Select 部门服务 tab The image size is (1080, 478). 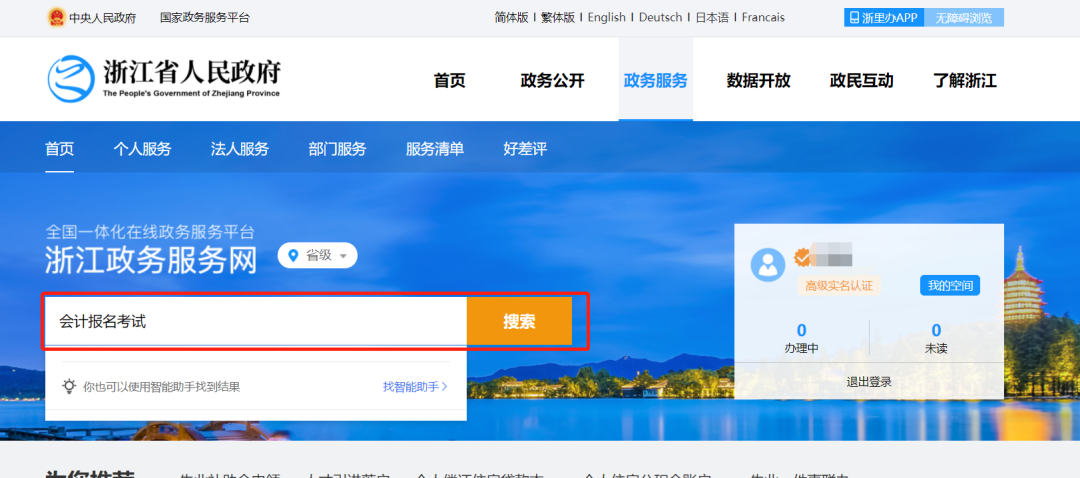pos(338,149)
